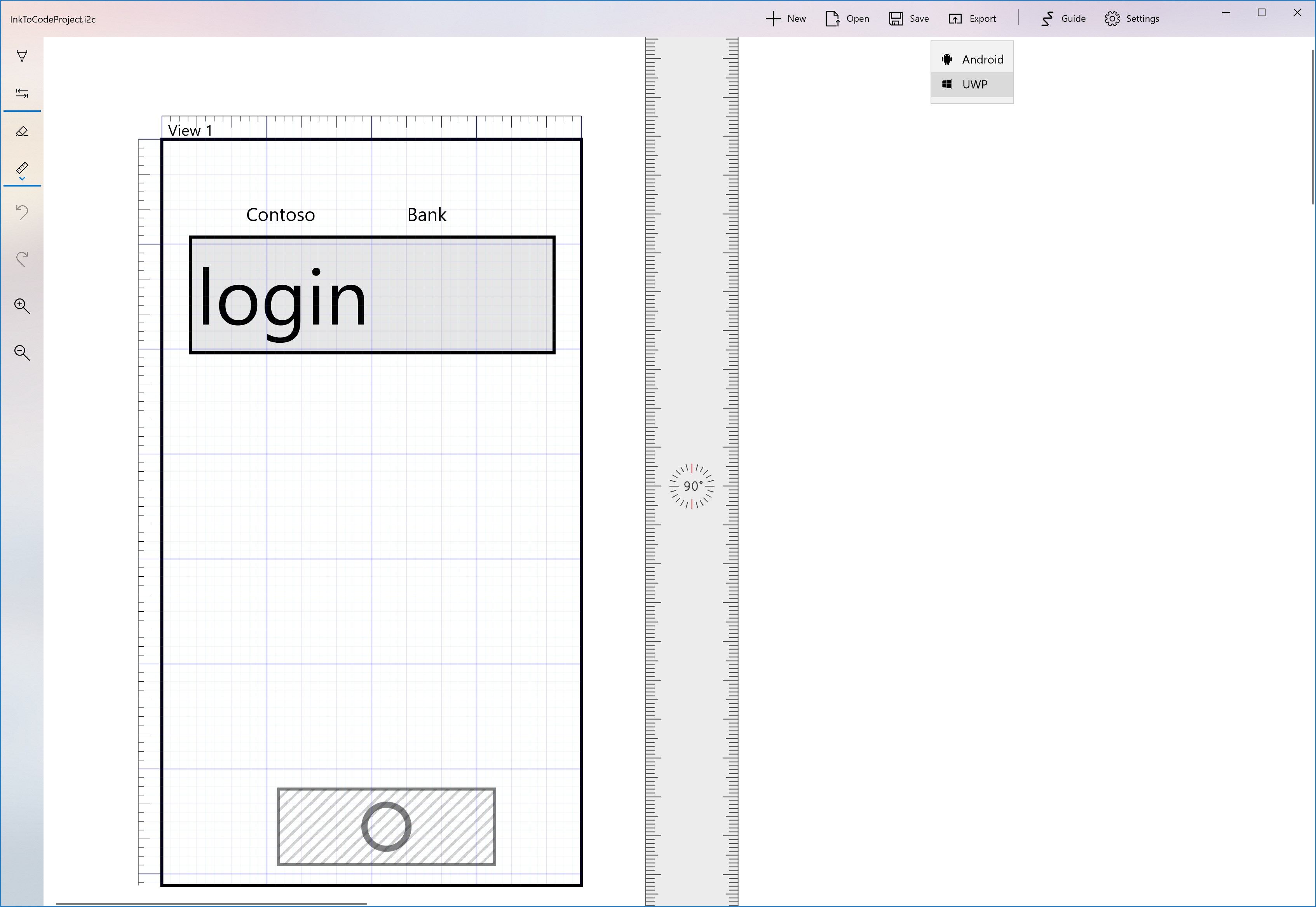
Task: Zoom out of the canvas
Action: (22, 352)
